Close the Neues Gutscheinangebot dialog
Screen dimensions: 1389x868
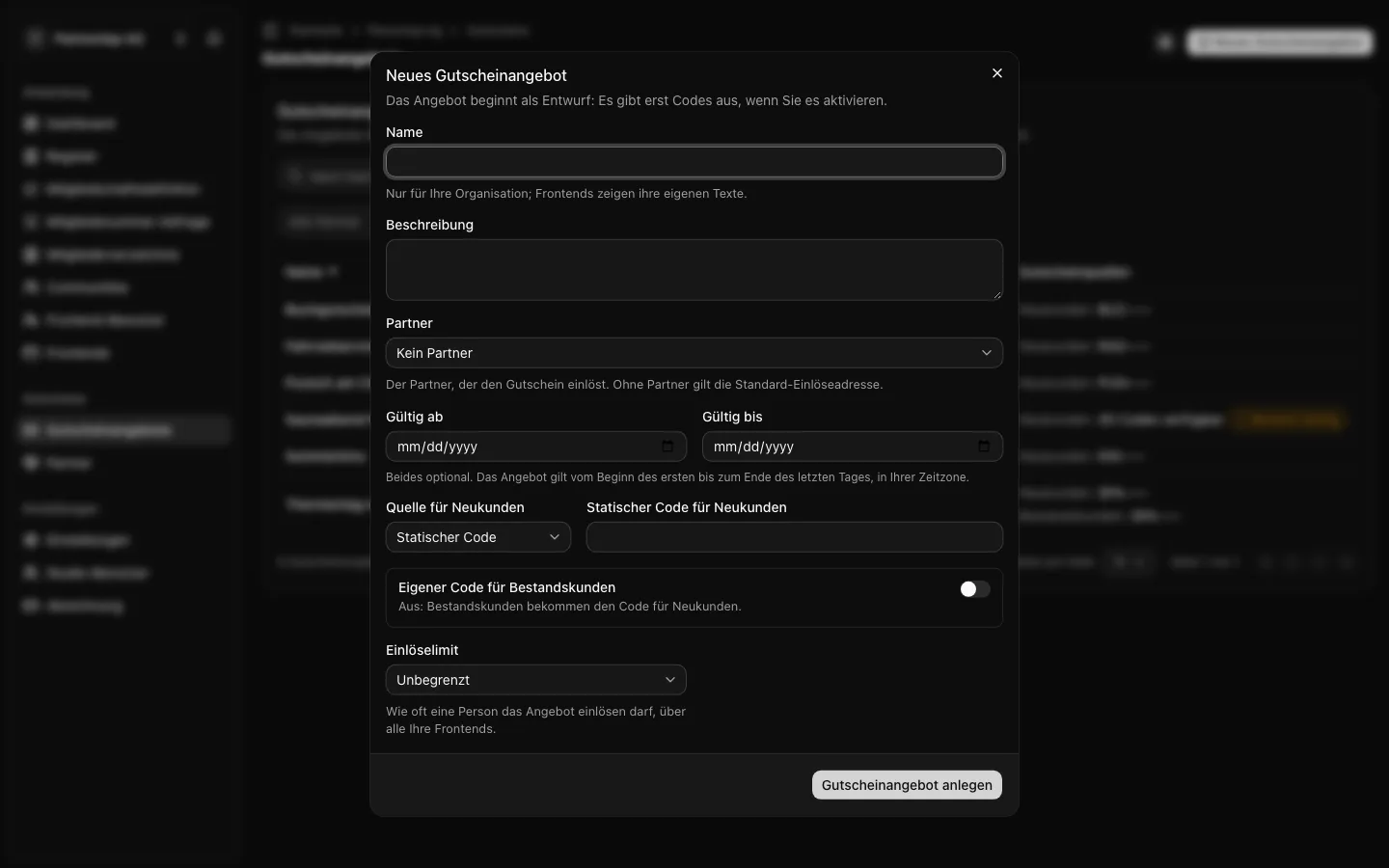(x=997, y=73)
